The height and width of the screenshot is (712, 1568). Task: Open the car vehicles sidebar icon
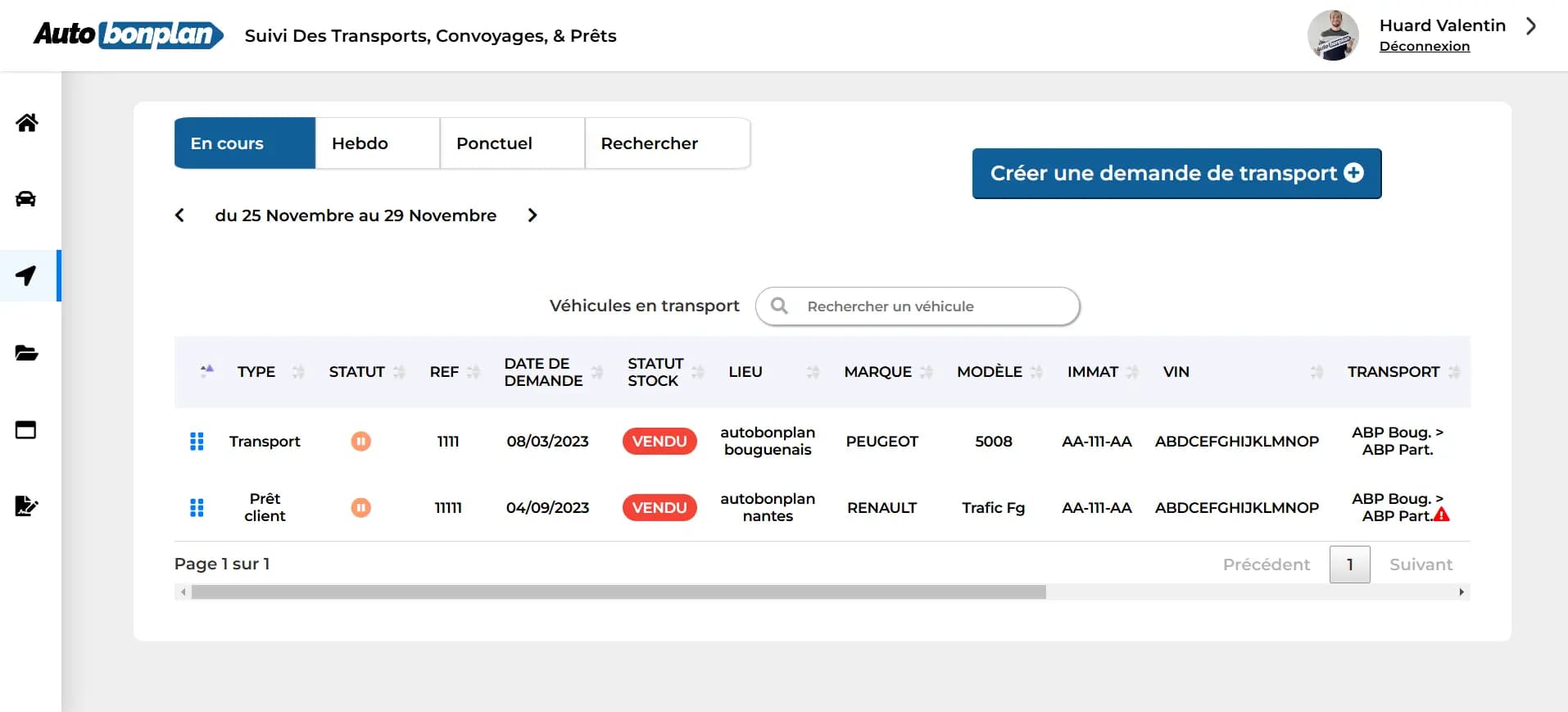point(26,199)
